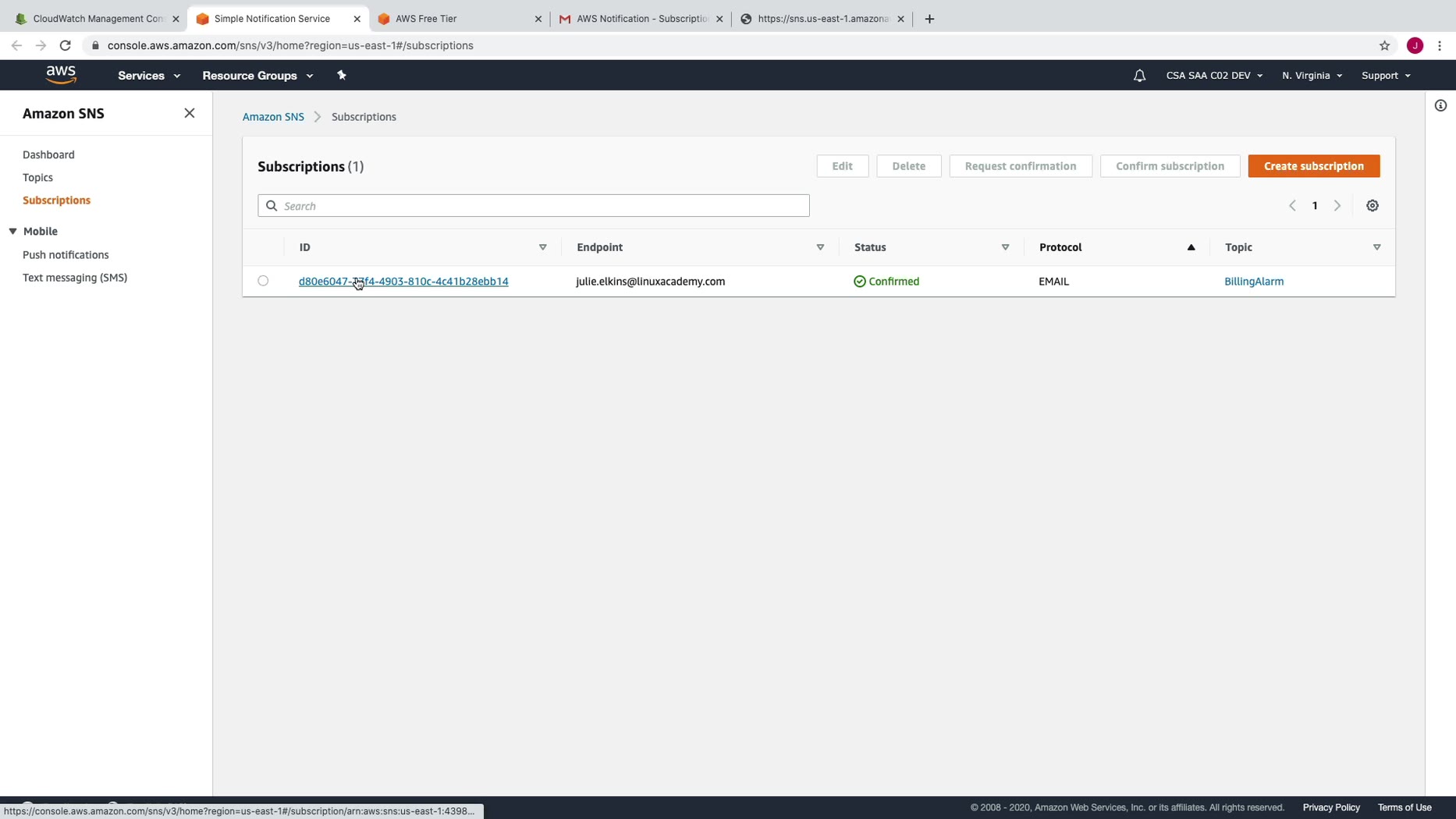
Task: Open the Services dropdown menu
Action: coord(149,76)
